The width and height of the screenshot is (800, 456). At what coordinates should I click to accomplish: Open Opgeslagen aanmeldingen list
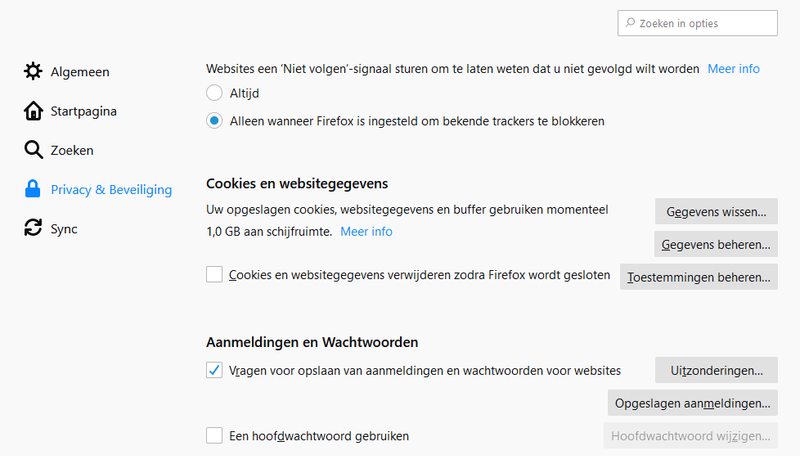pos(692,403)
